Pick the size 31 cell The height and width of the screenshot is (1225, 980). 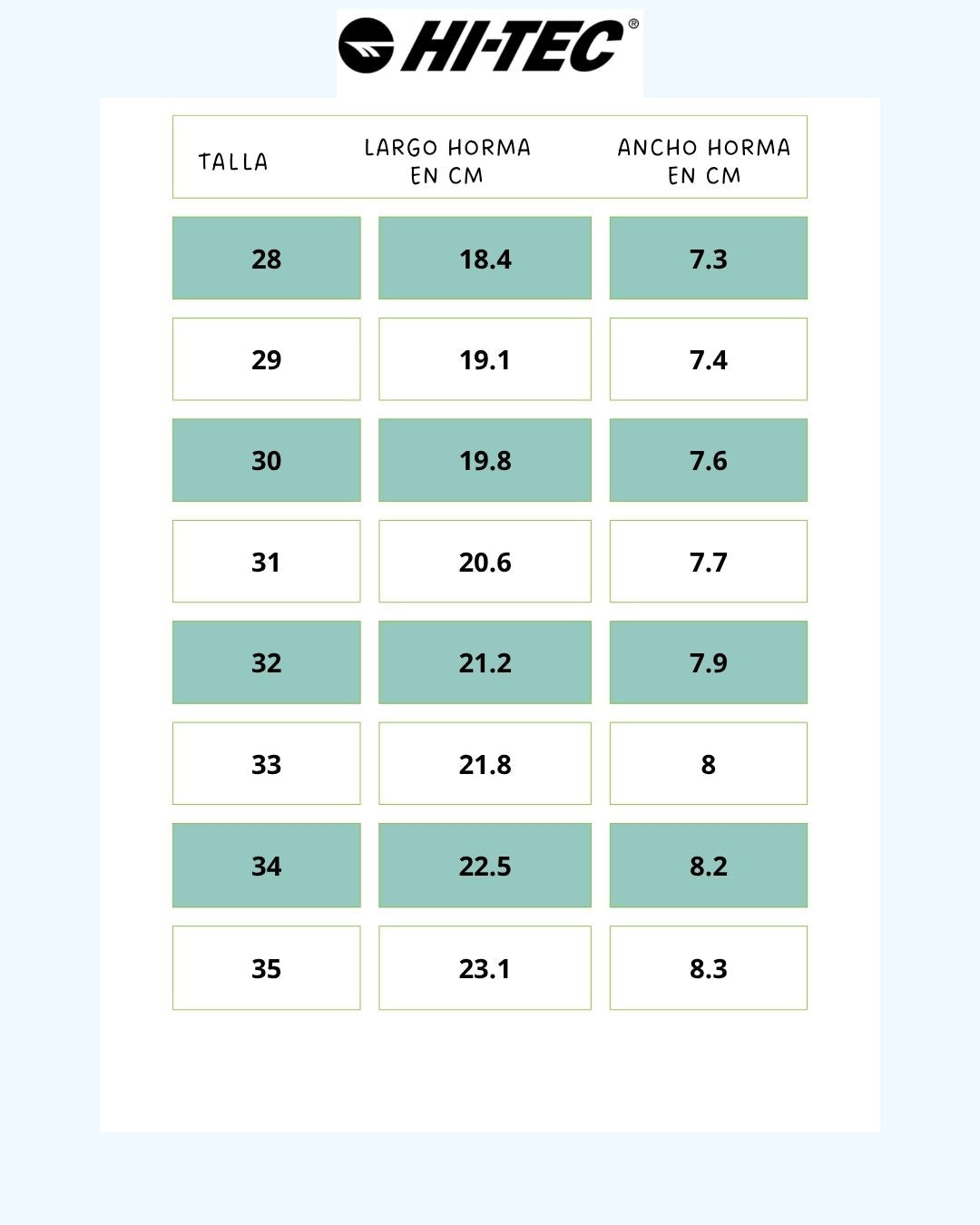click(266, 562)
